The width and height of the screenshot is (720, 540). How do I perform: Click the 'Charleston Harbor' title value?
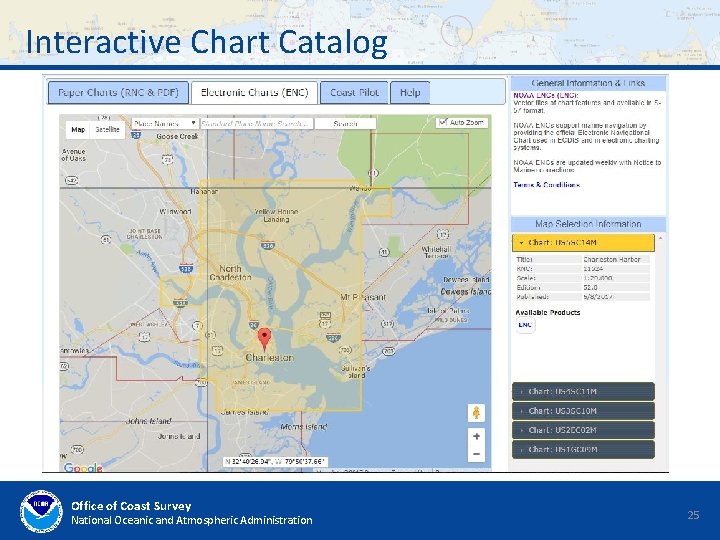pos(612,259)
